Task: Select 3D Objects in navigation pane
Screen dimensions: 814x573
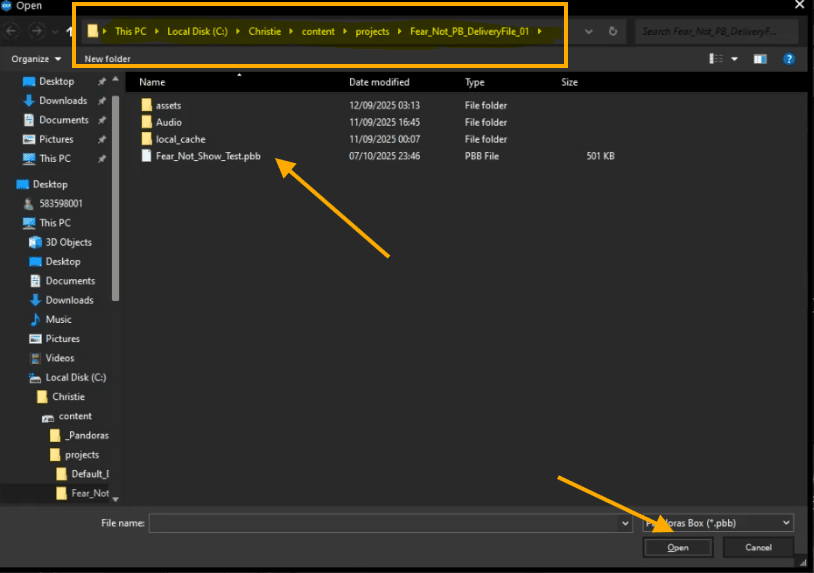Action: point(68,242)
